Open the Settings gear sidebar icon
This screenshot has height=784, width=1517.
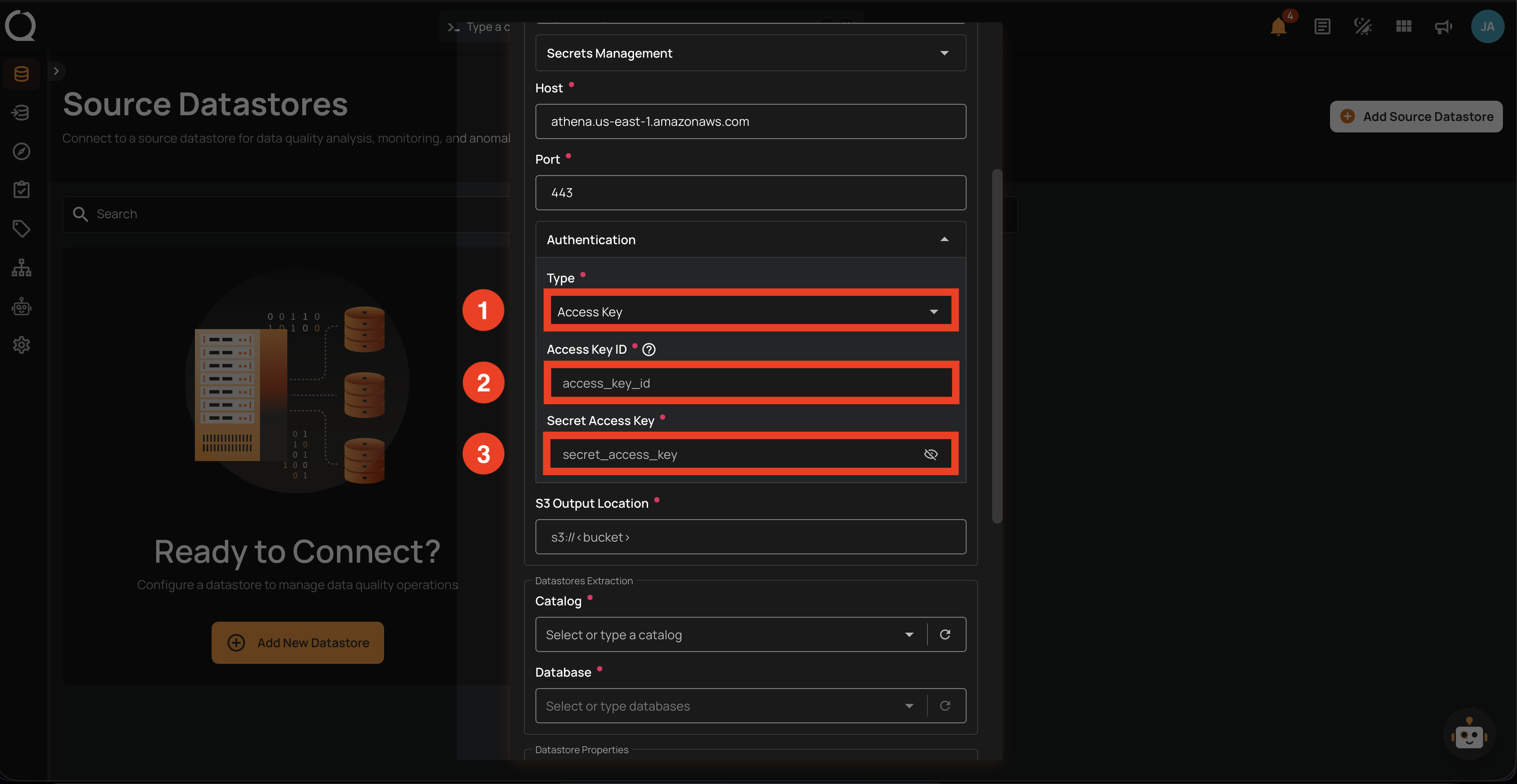(x=22, y=344)
